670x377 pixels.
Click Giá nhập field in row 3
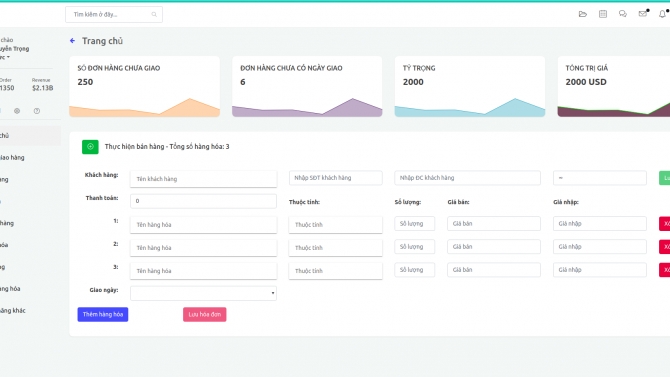click(599, 270)
